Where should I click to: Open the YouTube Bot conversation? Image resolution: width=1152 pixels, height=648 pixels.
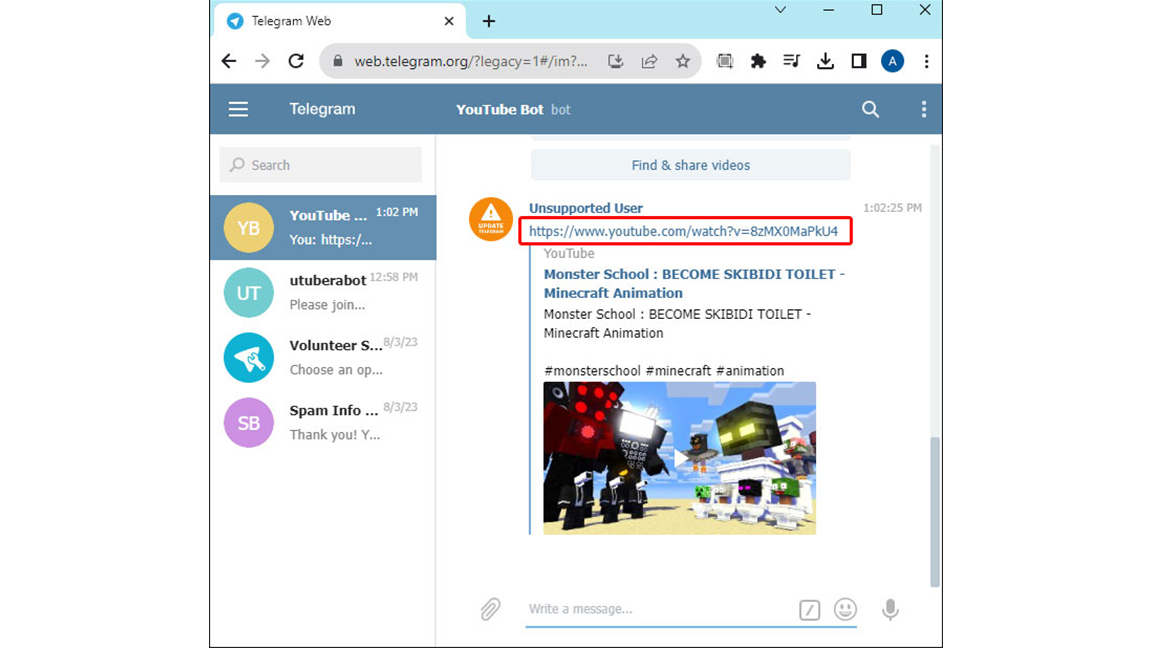coord(323,227)
